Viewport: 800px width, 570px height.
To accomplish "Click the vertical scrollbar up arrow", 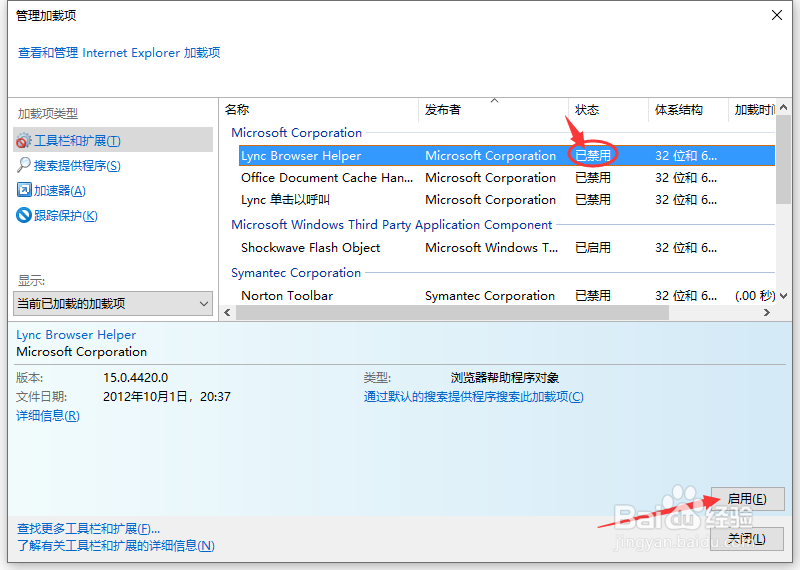I will coord(784,108).
